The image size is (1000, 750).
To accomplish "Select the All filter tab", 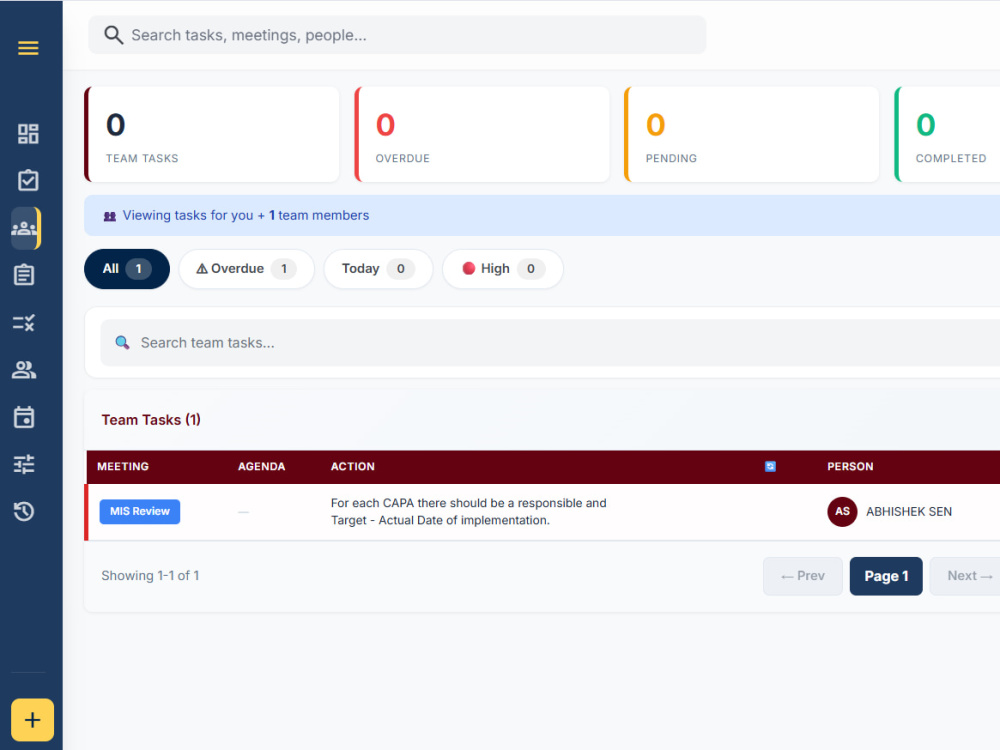I will coord(127,268).
